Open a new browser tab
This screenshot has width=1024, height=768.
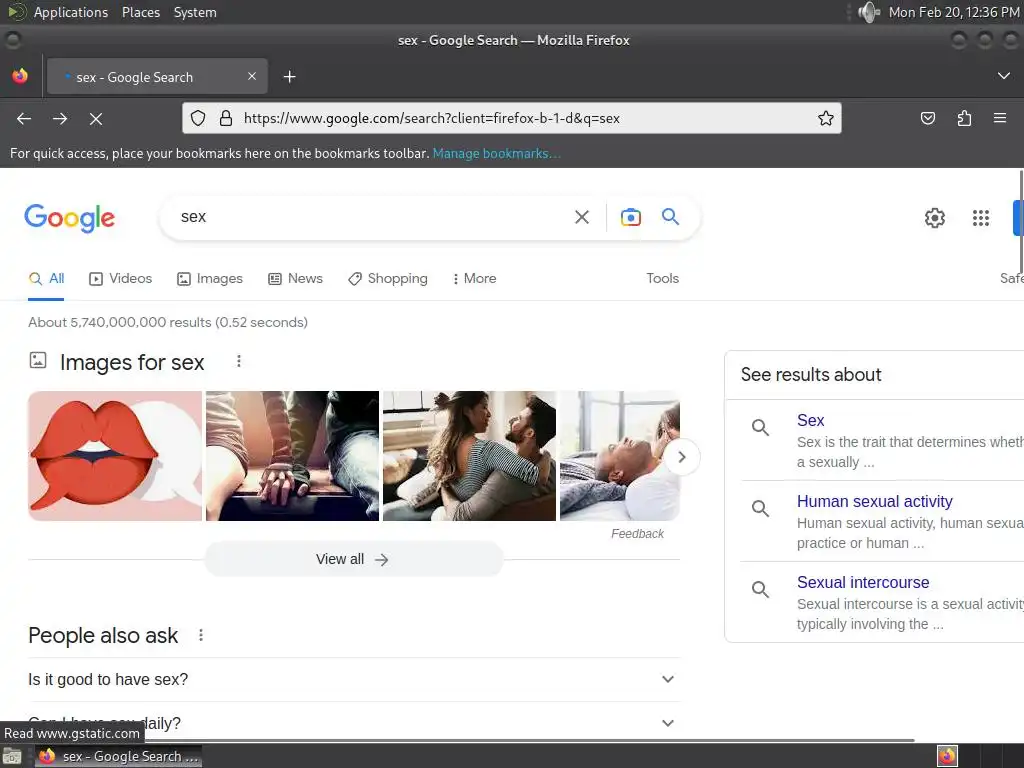click(289, 77)
